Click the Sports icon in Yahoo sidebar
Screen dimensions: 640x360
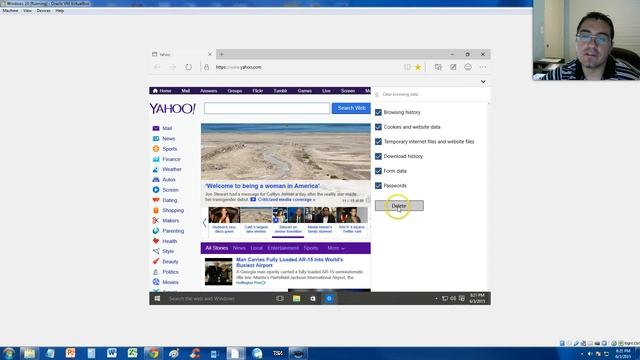tap(156, 149)
